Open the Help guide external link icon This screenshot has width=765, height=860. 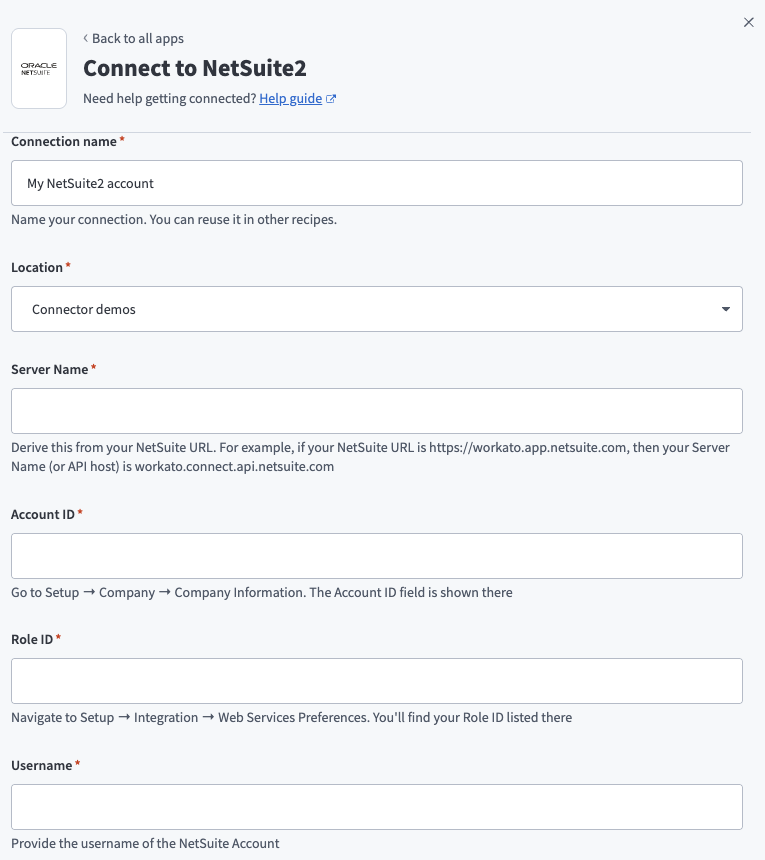point(329,98)
